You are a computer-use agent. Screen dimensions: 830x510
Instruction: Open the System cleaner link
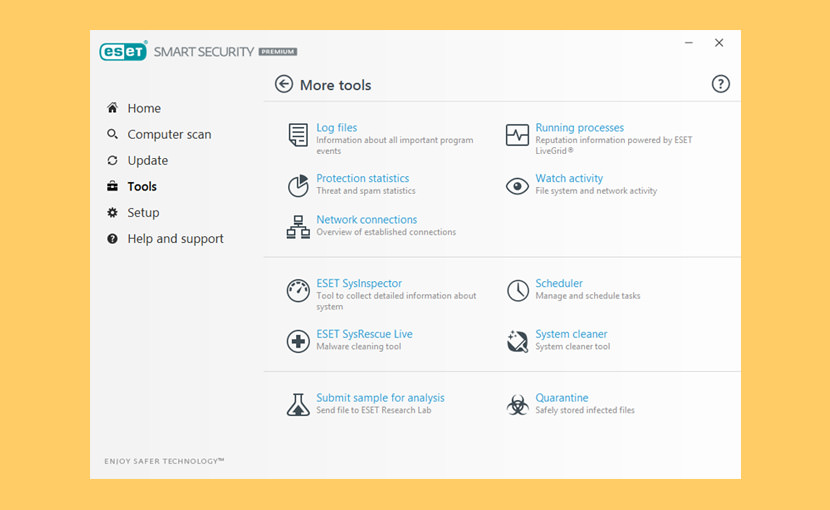[571, 334]
